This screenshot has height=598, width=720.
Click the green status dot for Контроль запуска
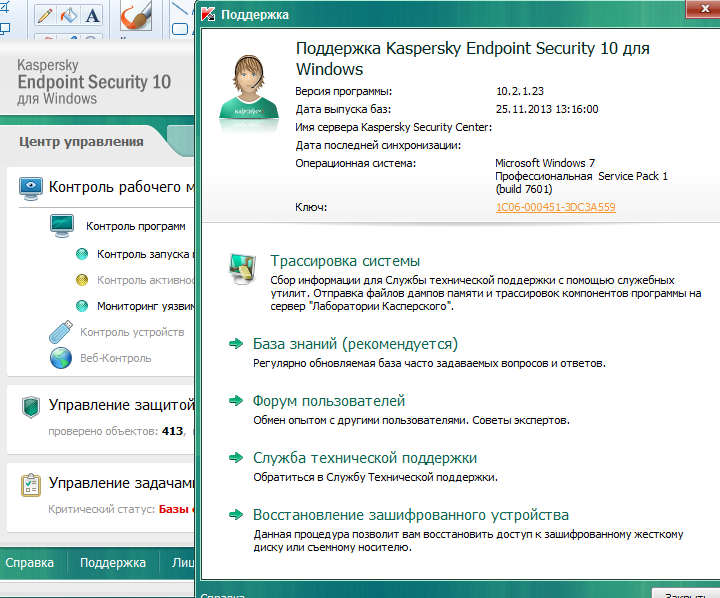pos(82,254)
